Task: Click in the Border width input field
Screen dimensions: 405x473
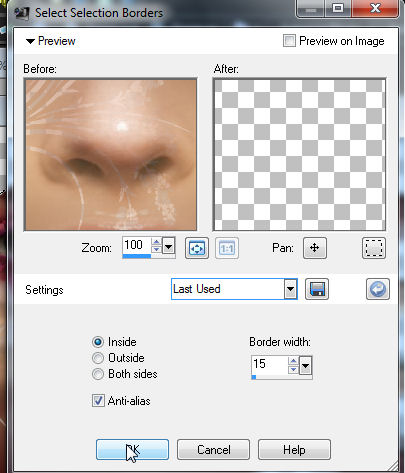Action: (269, 365)
